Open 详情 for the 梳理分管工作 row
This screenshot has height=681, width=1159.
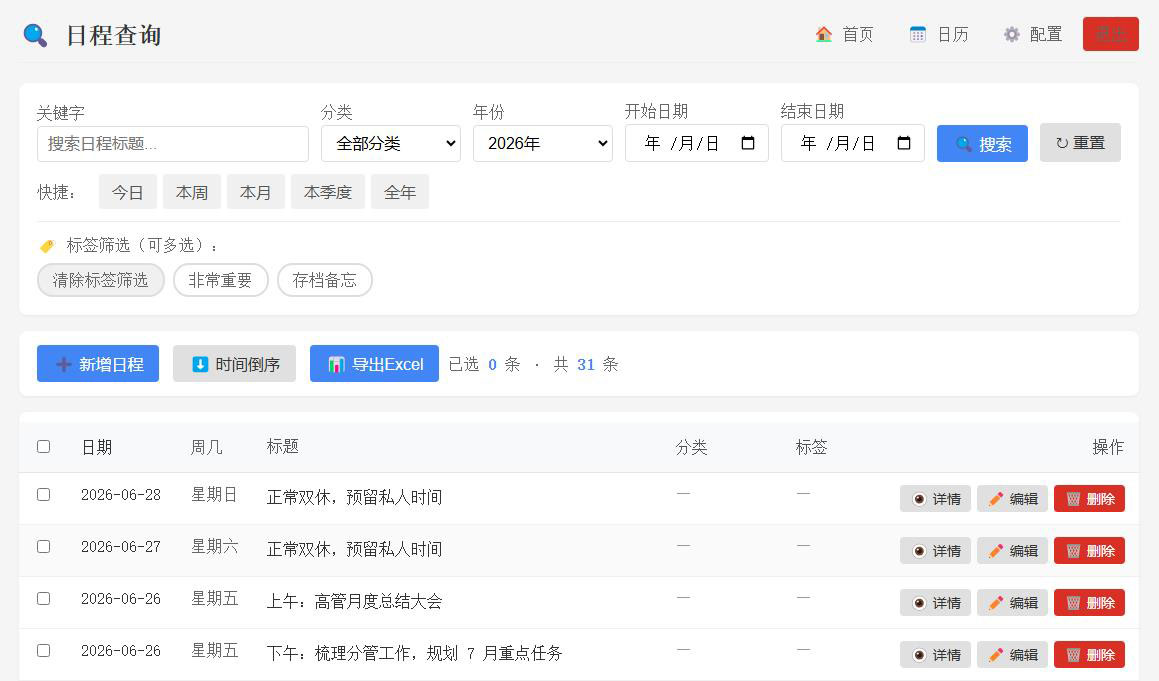click(x=936, y=655)
